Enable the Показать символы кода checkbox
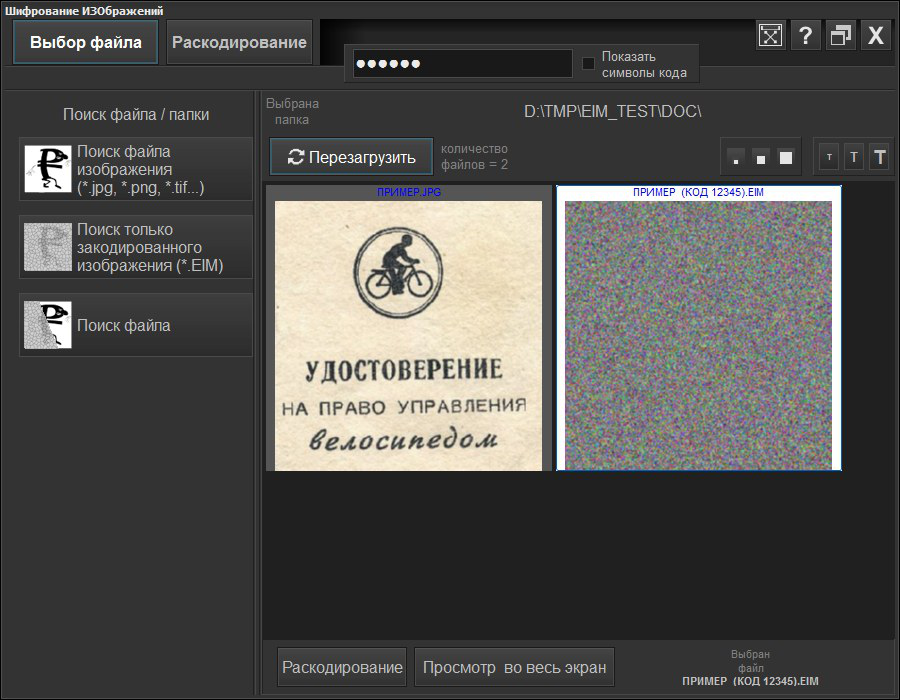Viewport: 900px width, 700px height. pos(589,64)
